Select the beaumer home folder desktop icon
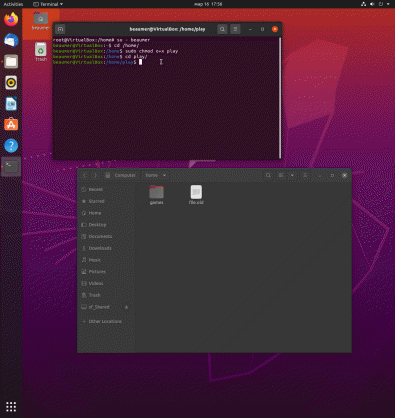Screen dimensions: 395x418 pos(41,21)
